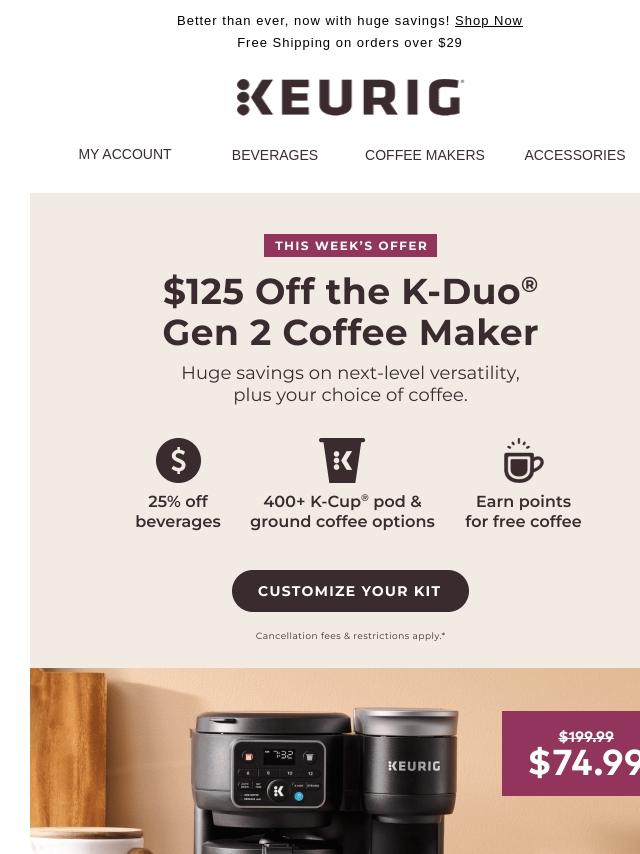This screenshot has width=640, height=854.
Task: Click the $125 Off K-Duo headline
Action: point(350,312)
